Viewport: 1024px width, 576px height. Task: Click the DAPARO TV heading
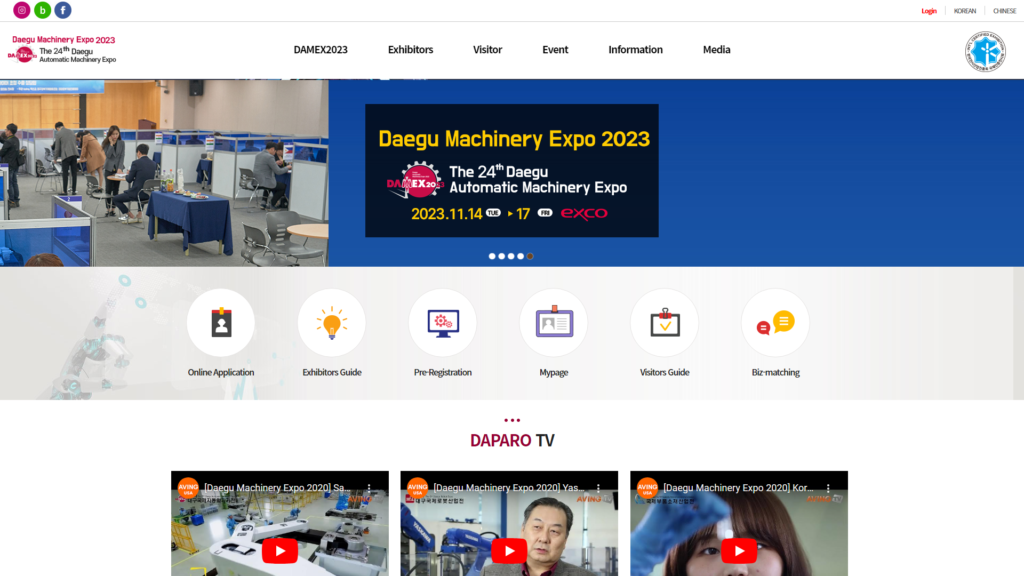[512, 440]
